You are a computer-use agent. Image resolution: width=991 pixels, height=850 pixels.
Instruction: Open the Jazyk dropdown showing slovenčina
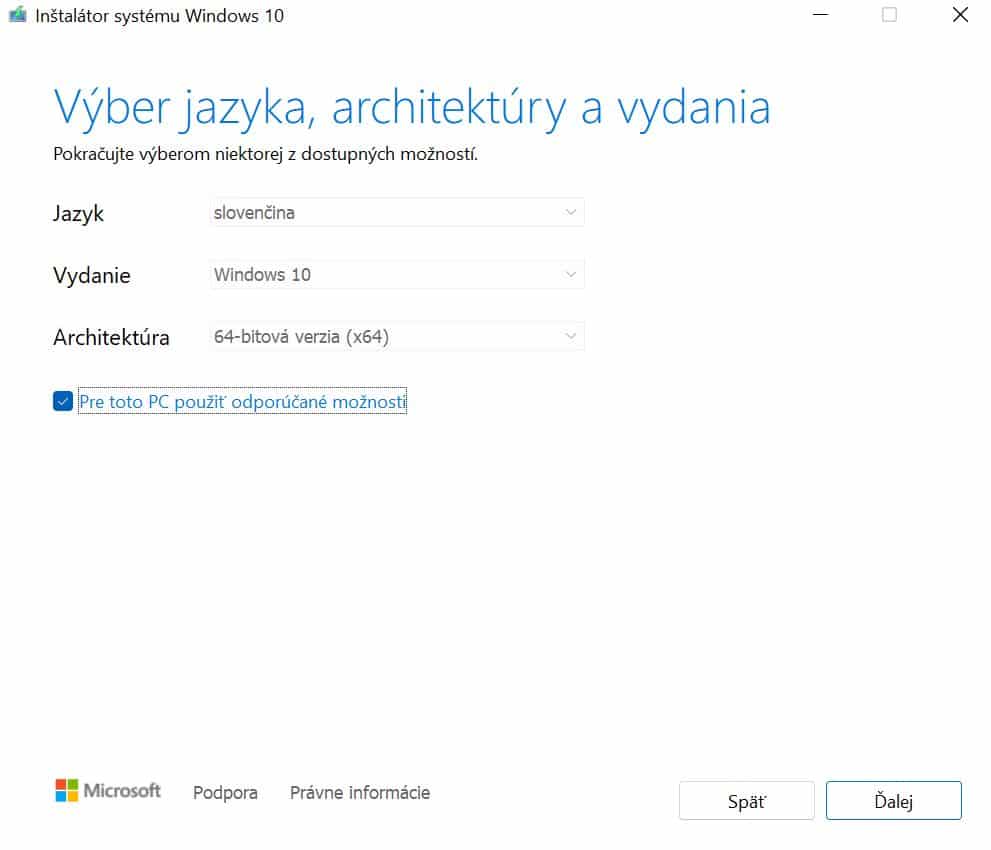click(397, 212)
